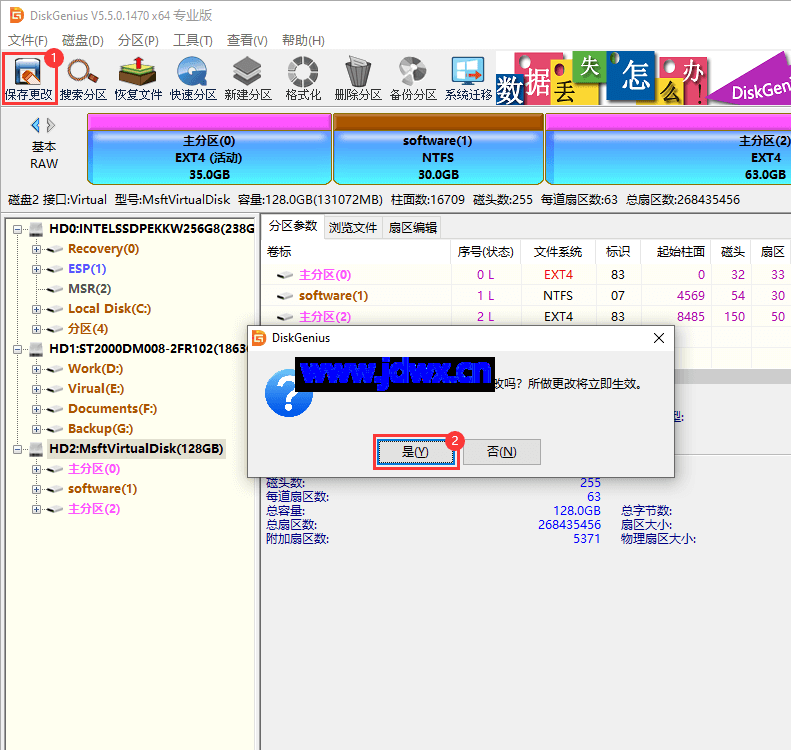Image resolution: width=791 pixels, height=750 pixels.
Task: Click the New Partition (新建分区) icon
Action: coord(248,79)
